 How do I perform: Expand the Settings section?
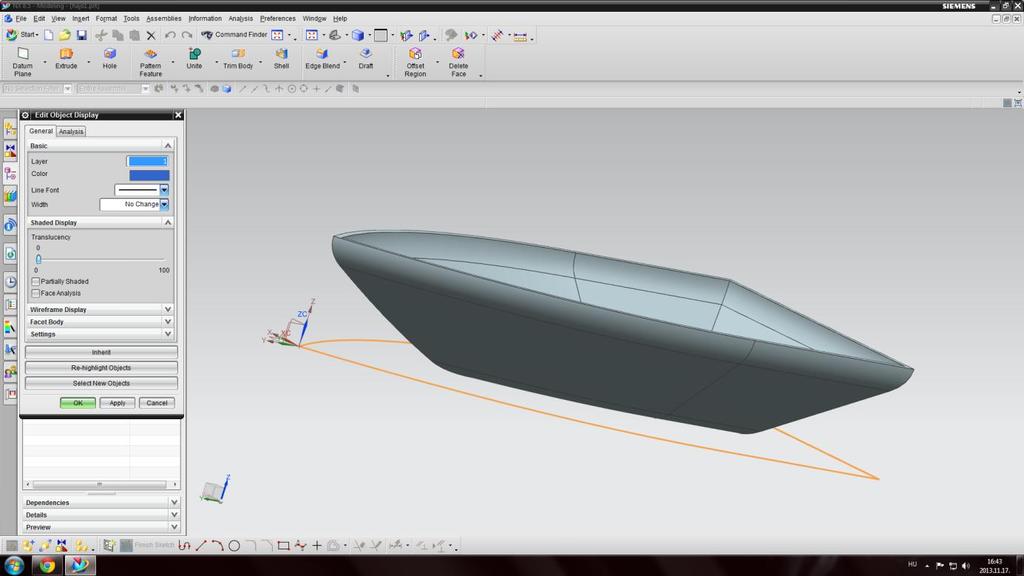click(x=168, y=334)
